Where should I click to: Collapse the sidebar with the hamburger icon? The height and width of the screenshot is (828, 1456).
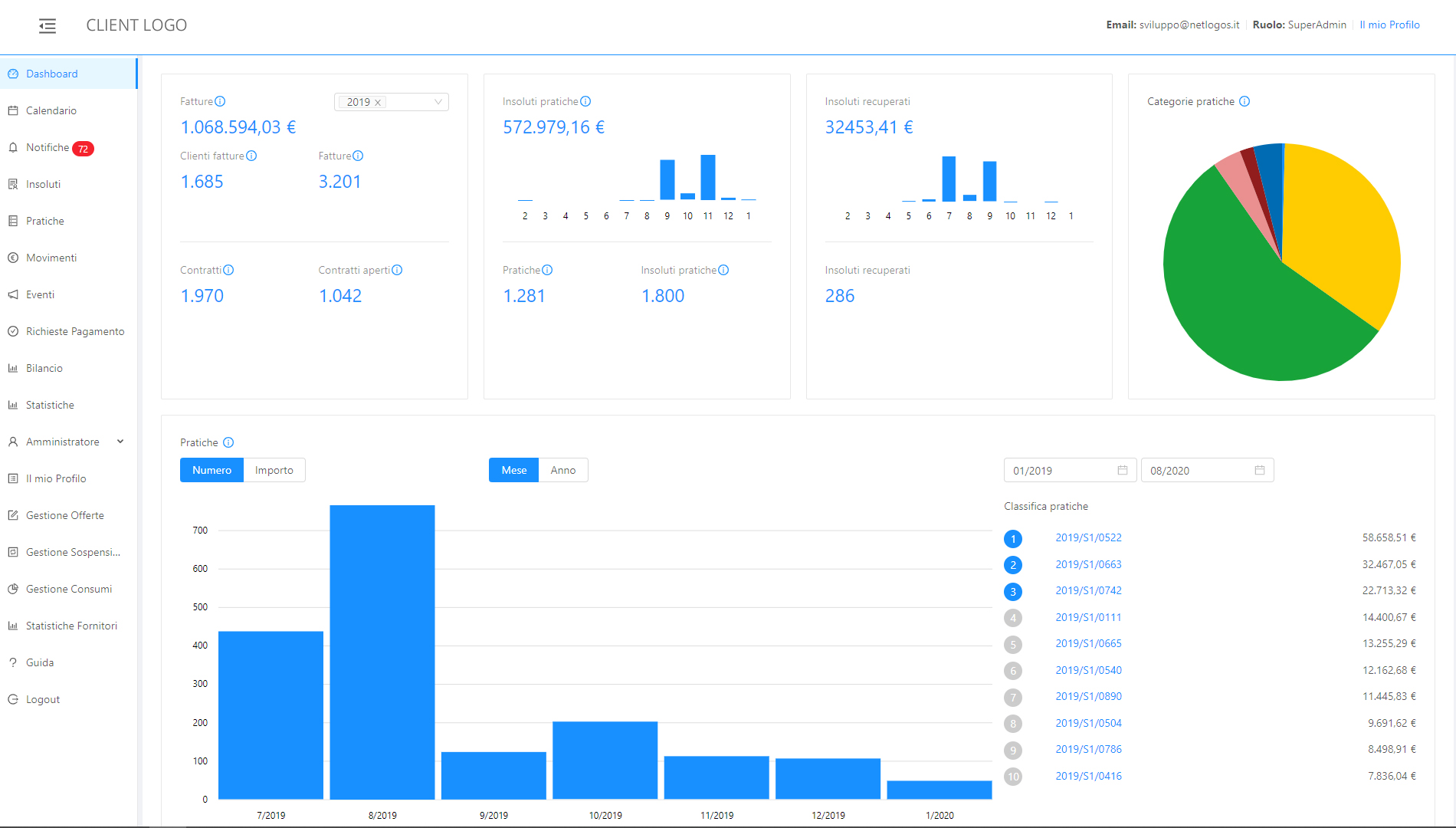(x=48, y=26)
